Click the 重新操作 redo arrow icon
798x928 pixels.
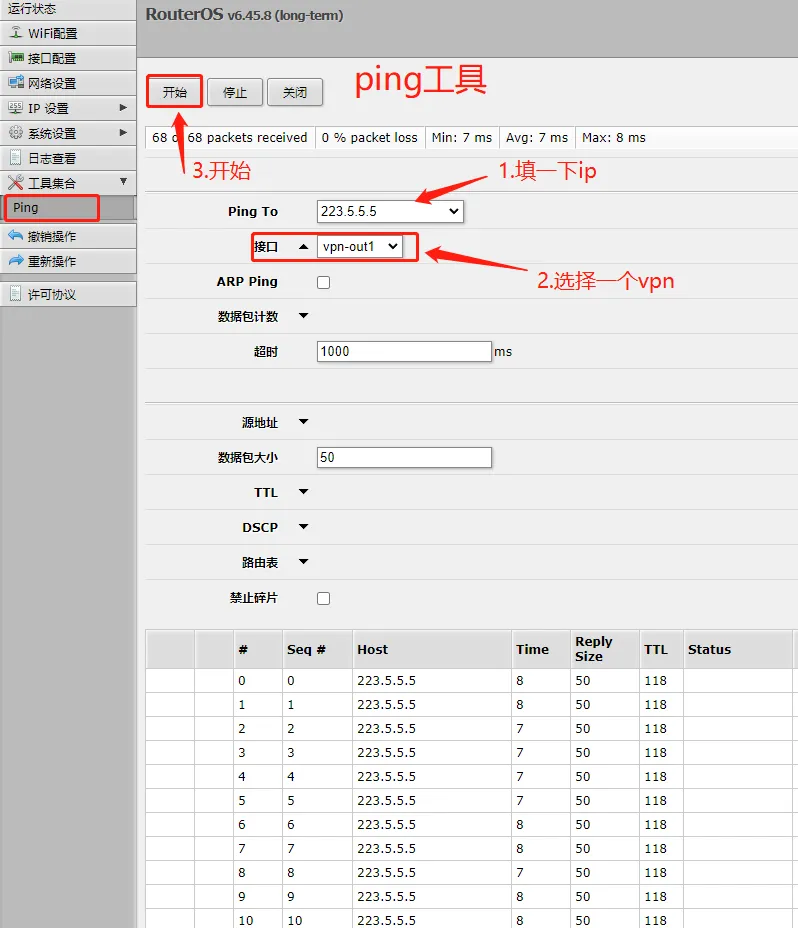click(x=16, y=260)
